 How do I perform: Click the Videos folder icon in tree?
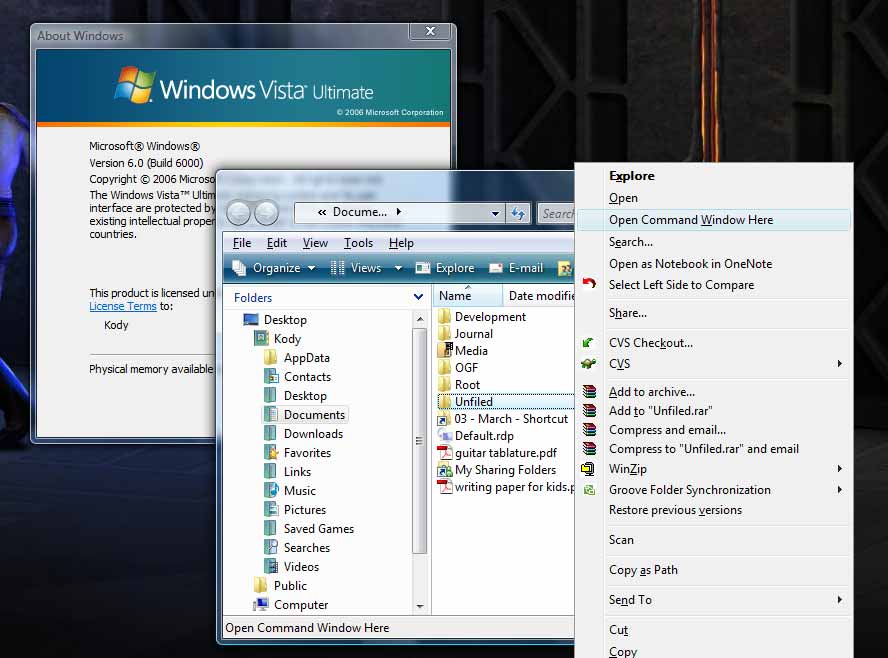point(271,566)
